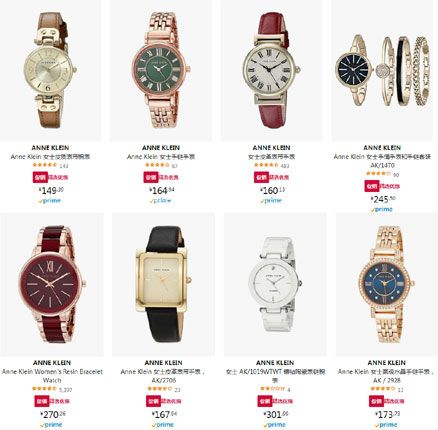Open the AK/2706 leather watch title

[163, 376]
